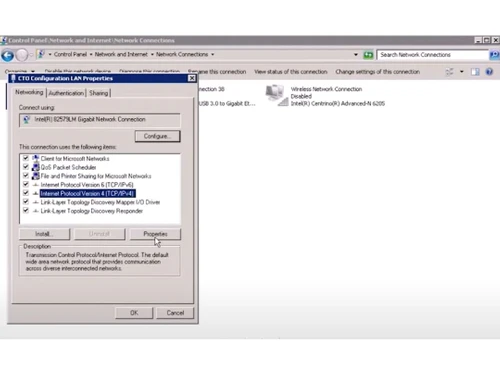Screen dimensions: 500x375
Task: Click Change settings of this connection
Action: pyautogui.click(x=377, y=72)
